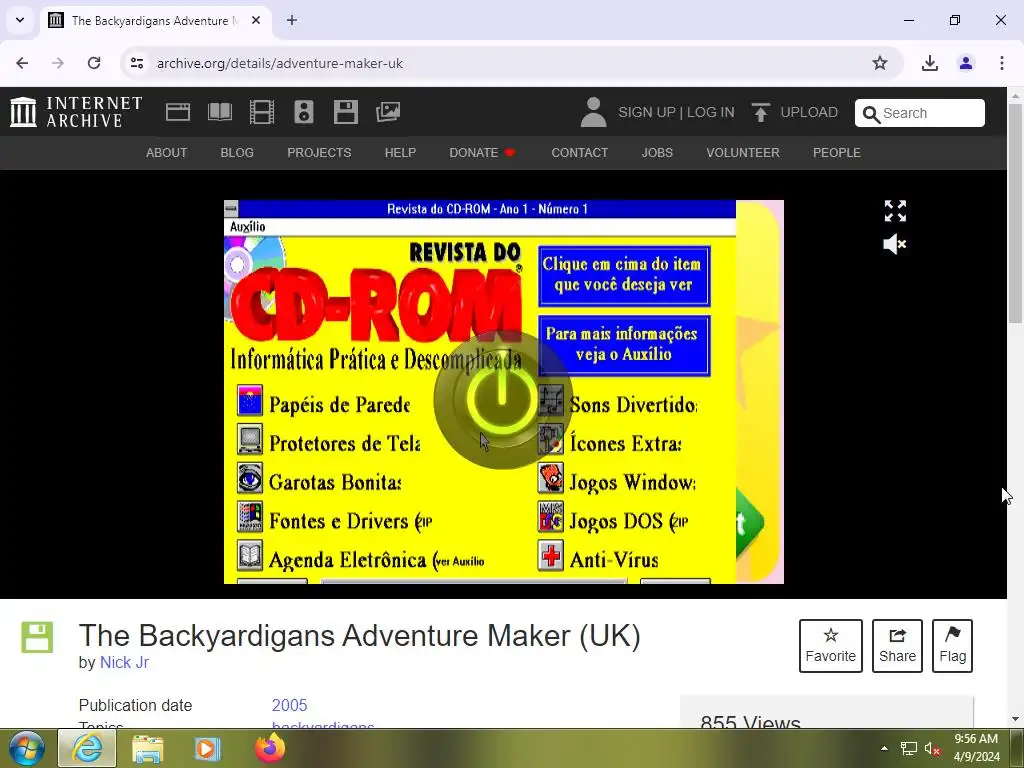The width and height of the screenshot is (1024, 768).
Task: Reload the page with refresh icon
Action: click(94, 63)
